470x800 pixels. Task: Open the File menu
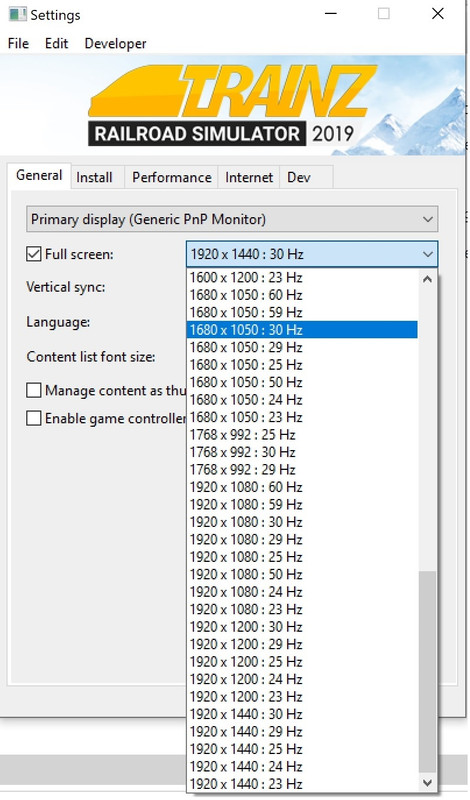(18, 43)
